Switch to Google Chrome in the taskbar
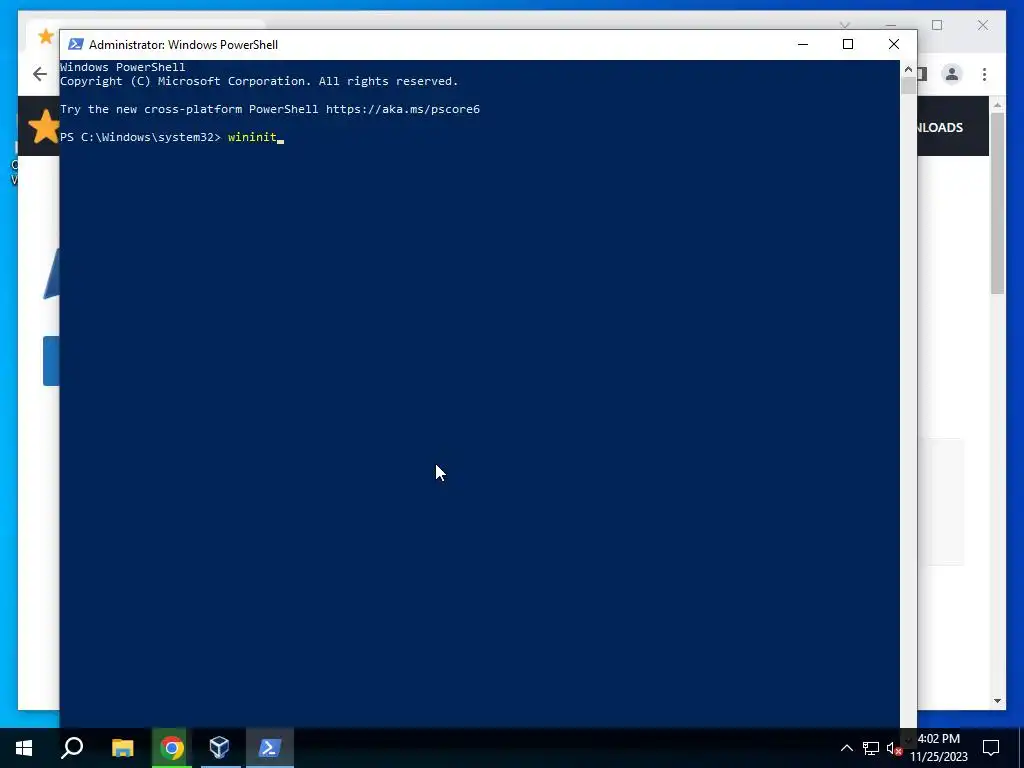 [172, 748]
